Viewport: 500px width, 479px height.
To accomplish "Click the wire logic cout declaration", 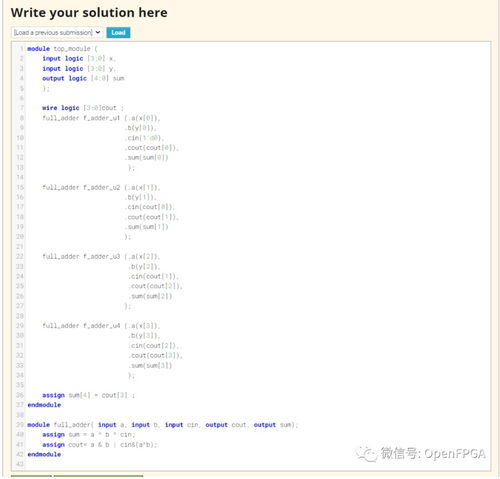I will point(83,108).
